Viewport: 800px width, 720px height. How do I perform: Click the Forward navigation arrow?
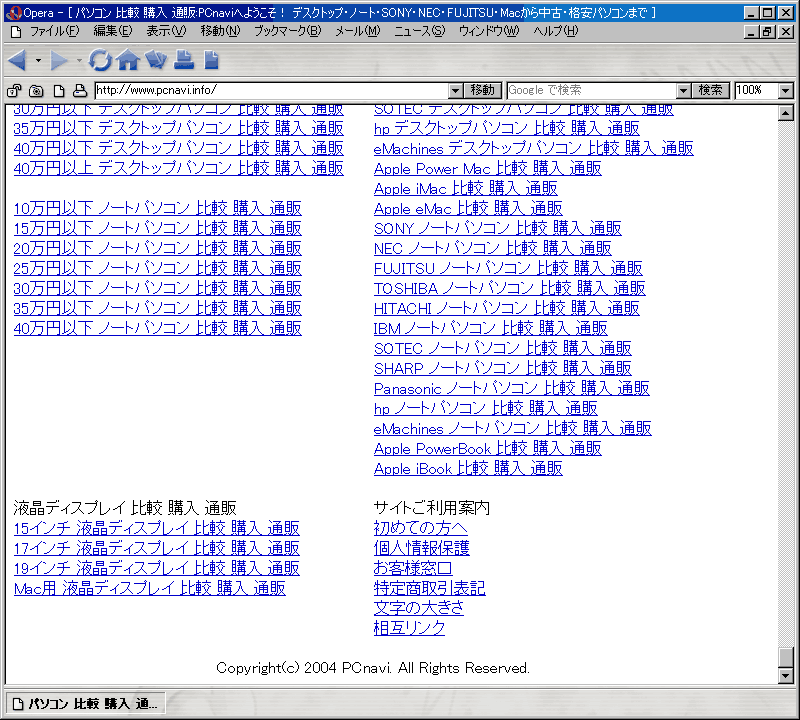(x=59, y=60)
